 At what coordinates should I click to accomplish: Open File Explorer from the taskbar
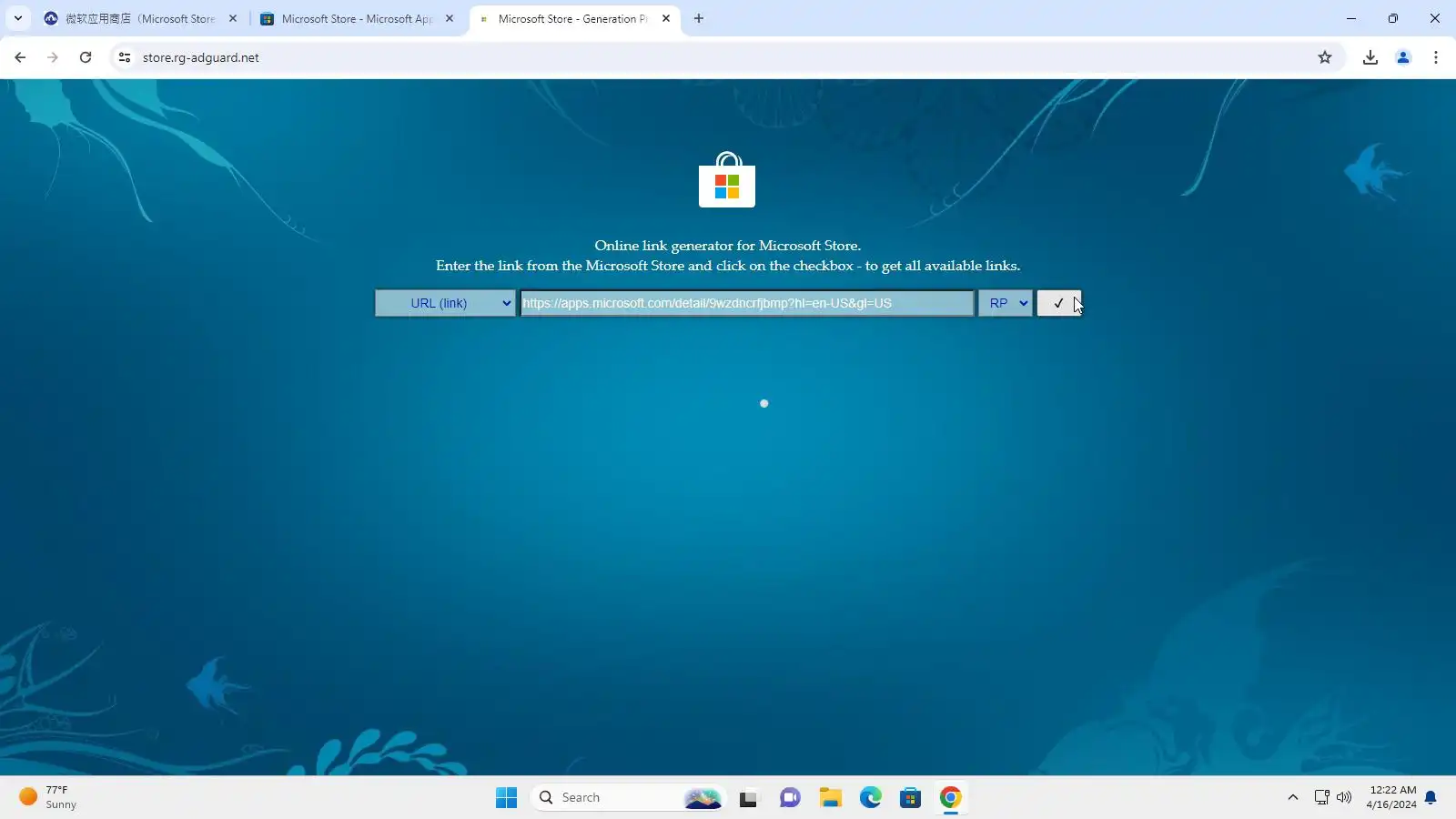(x=830, y=798)
